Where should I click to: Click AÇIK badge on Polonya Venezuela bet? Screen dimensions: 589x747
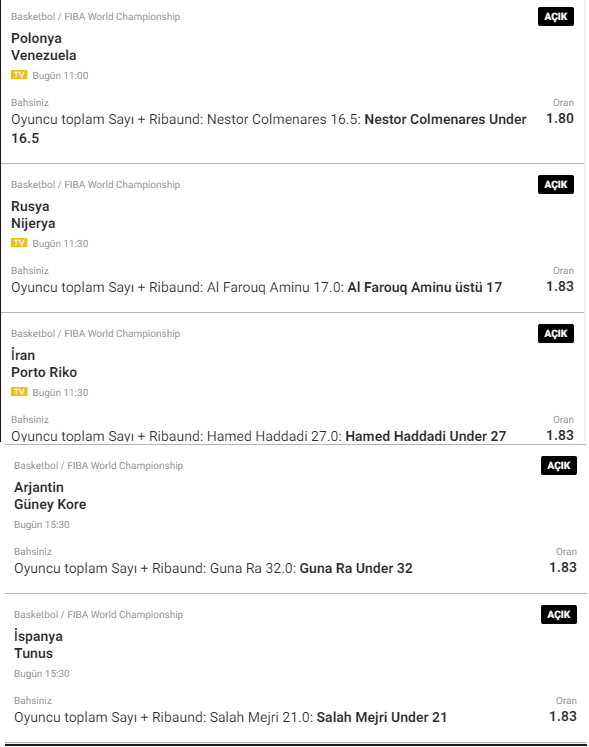(x=556, y=17)
